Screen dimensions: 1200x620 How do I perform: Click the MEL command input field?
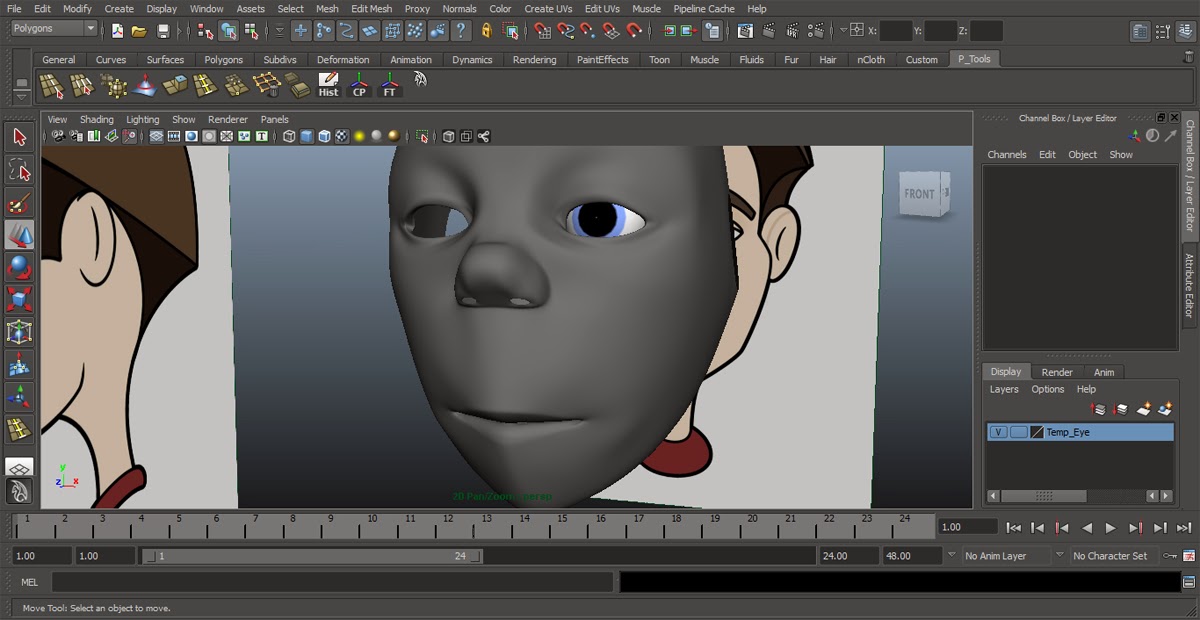coord(332,582)
